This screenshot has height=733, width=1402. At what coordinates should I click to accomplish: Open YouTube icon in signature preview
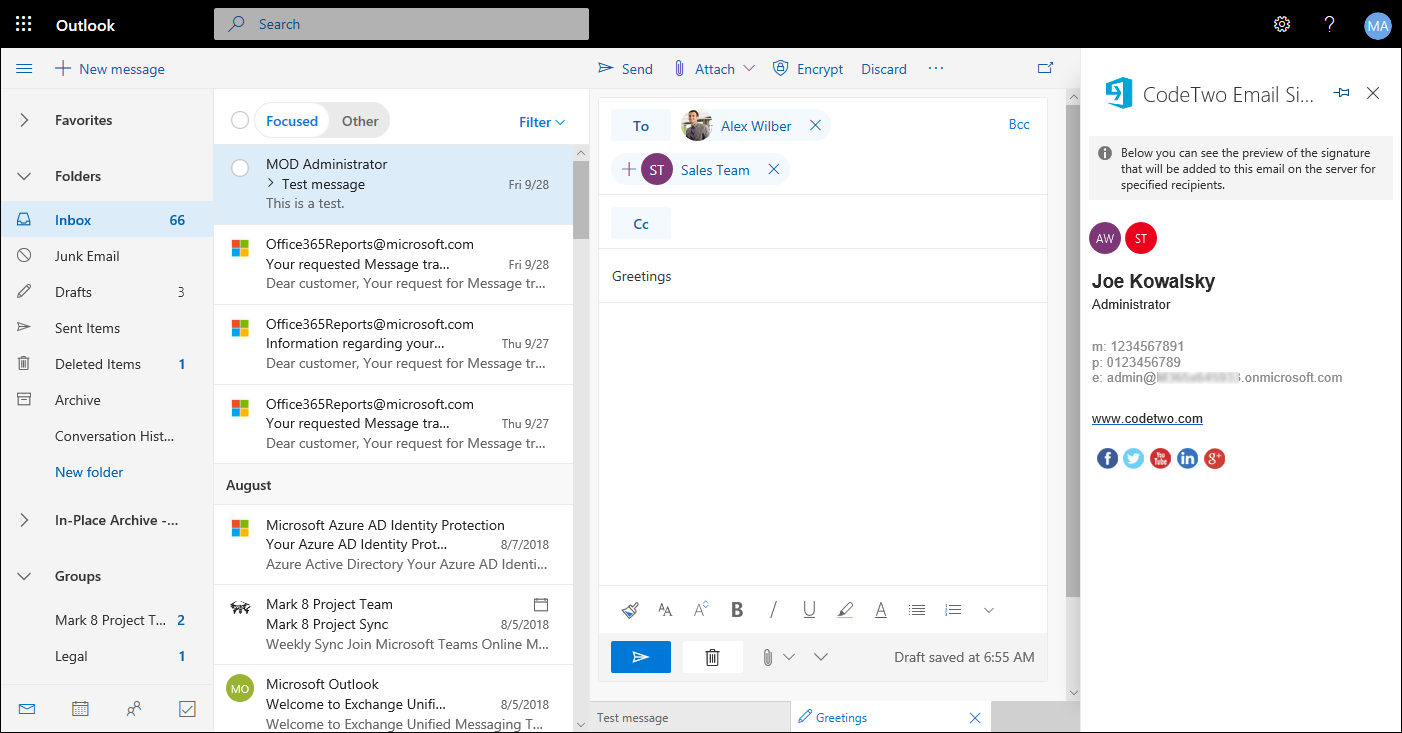tap(1160, 458)
